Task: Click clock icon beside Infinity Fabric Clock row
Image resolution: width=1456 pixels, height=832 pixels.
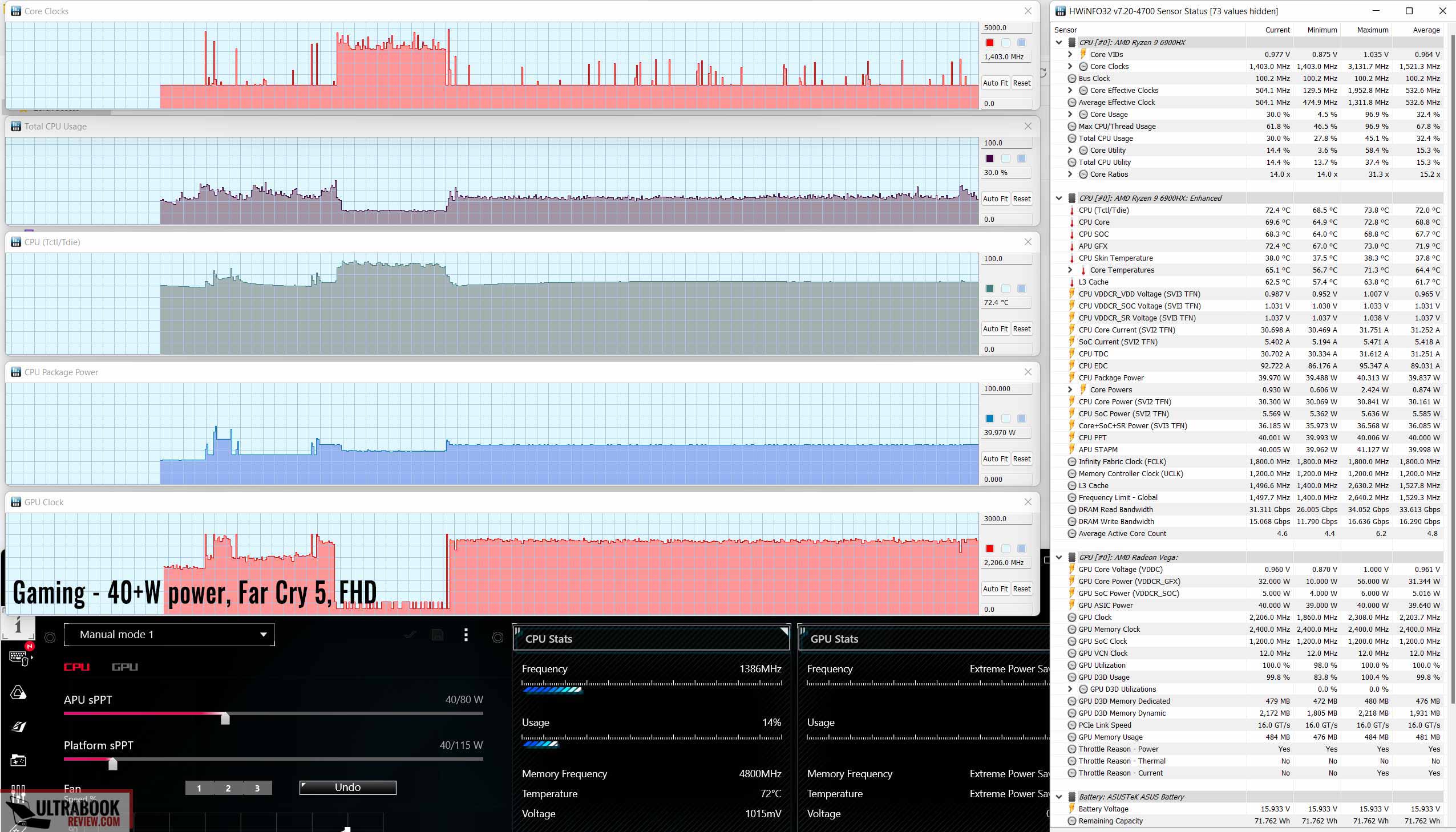Action: [1072, 462]
